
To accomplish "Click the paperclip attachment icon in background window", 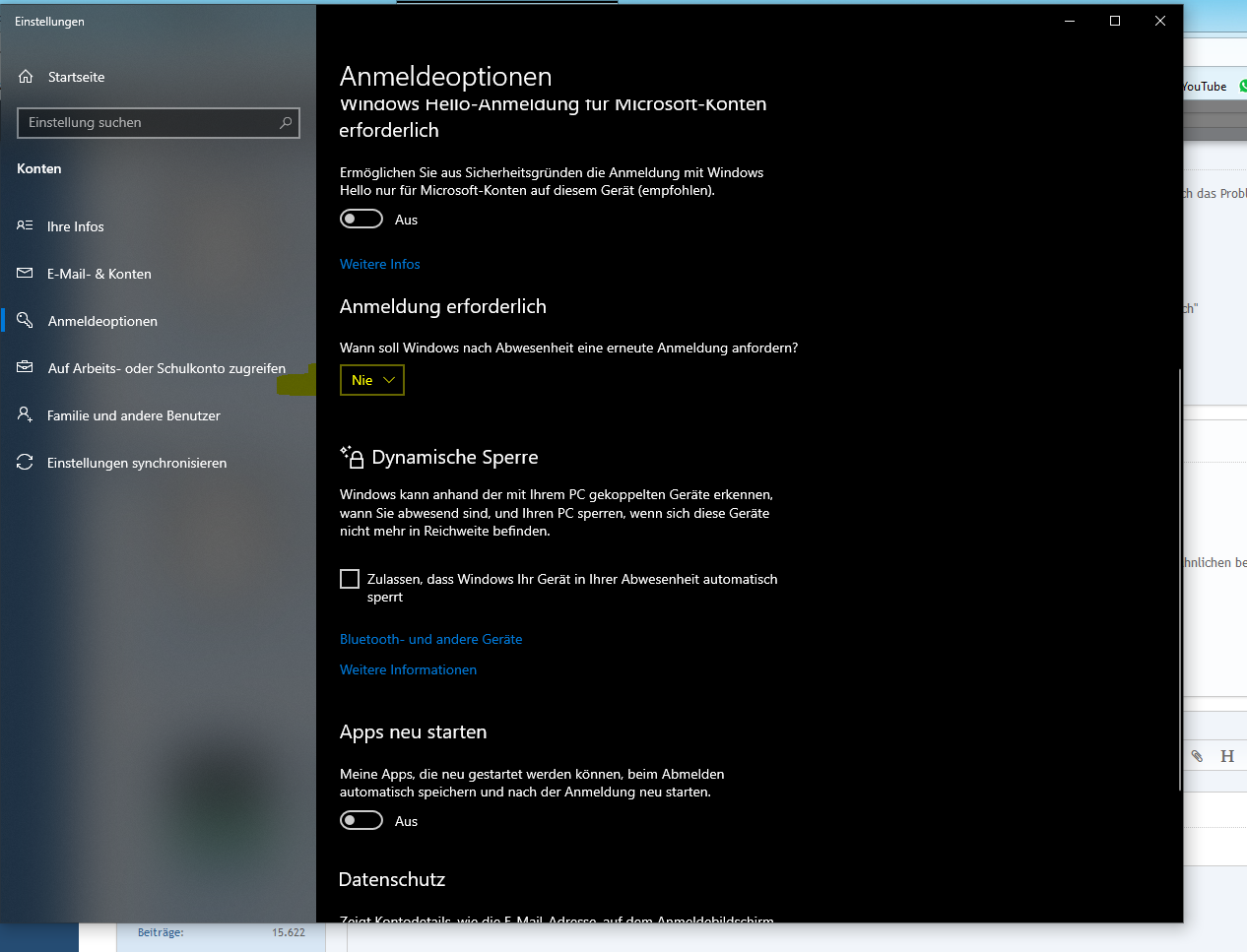I will (x=1197, y=756).
